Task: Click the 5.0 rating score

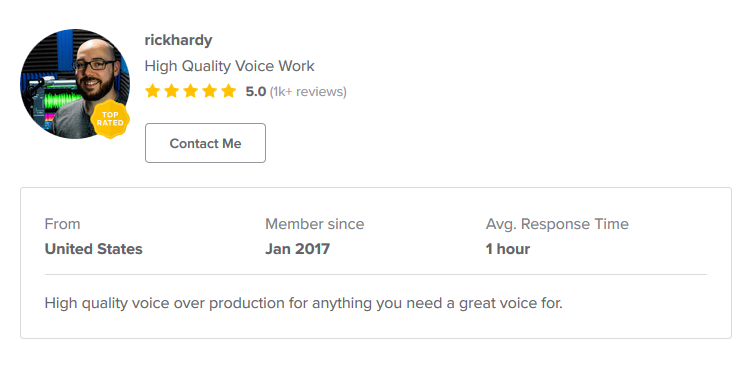Action: (x=256, y=91)
